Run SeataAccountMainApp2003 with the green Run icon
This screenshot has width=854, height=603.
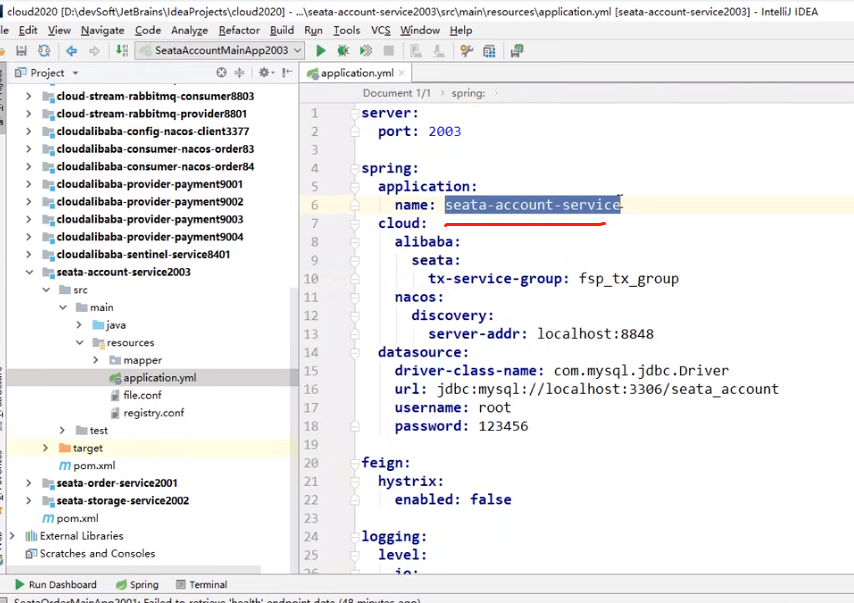coord(321,50)
